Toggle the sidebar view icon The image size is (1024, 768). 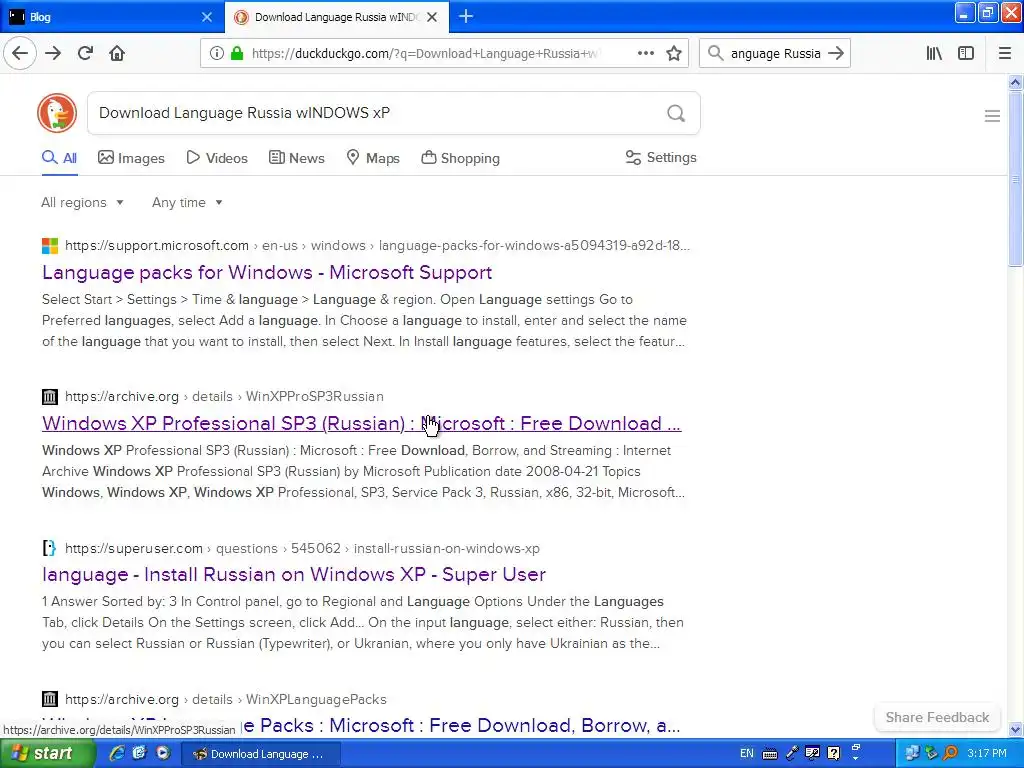[x=965, y=54]
